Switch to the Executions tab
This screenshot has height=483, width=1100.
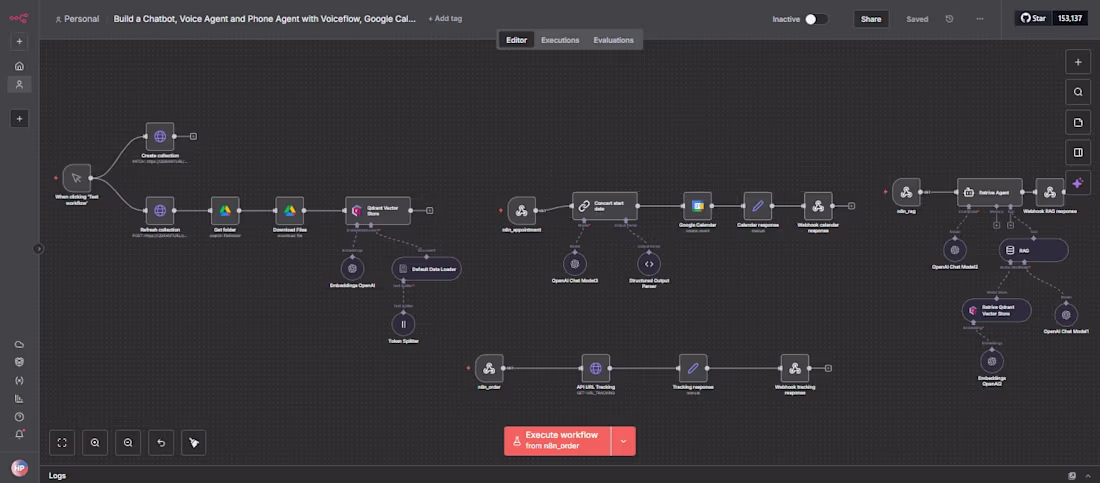560,40
